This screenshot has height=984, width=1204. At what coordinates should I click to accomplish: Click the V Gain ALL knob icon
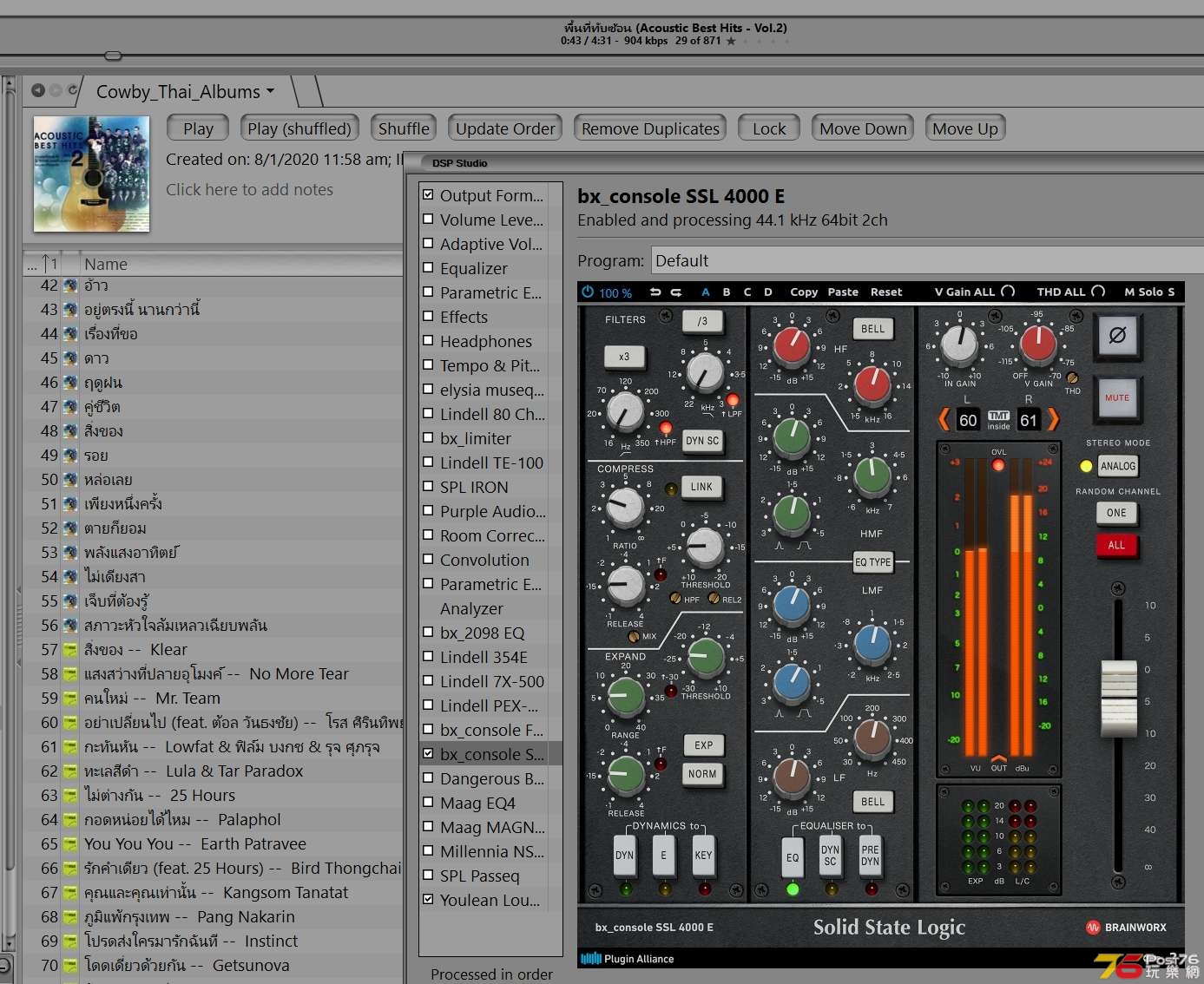click(x=1008, y=292)
